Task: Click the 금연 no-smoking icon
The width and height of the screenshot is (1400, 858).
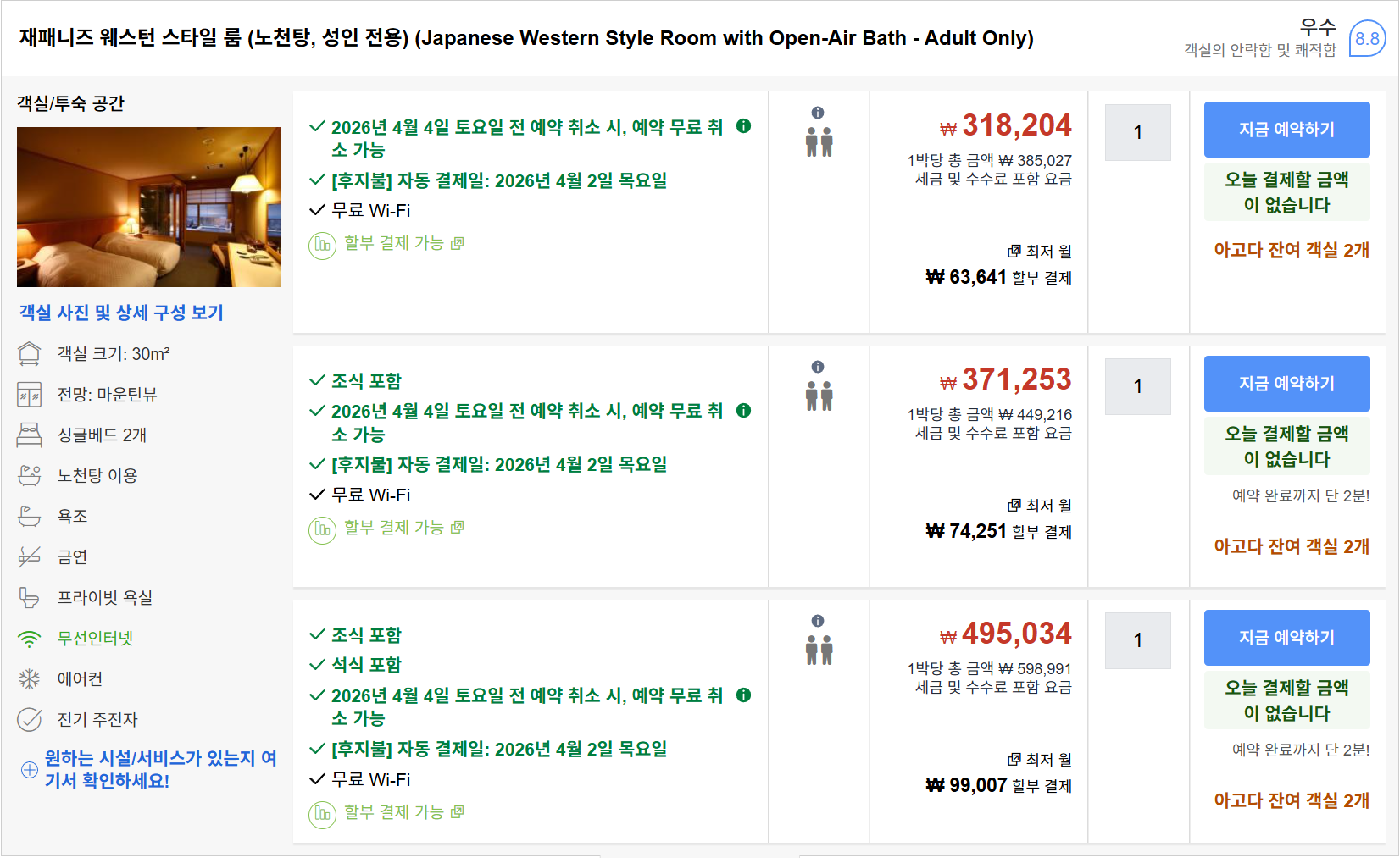Action: click(x=31, y=556)
